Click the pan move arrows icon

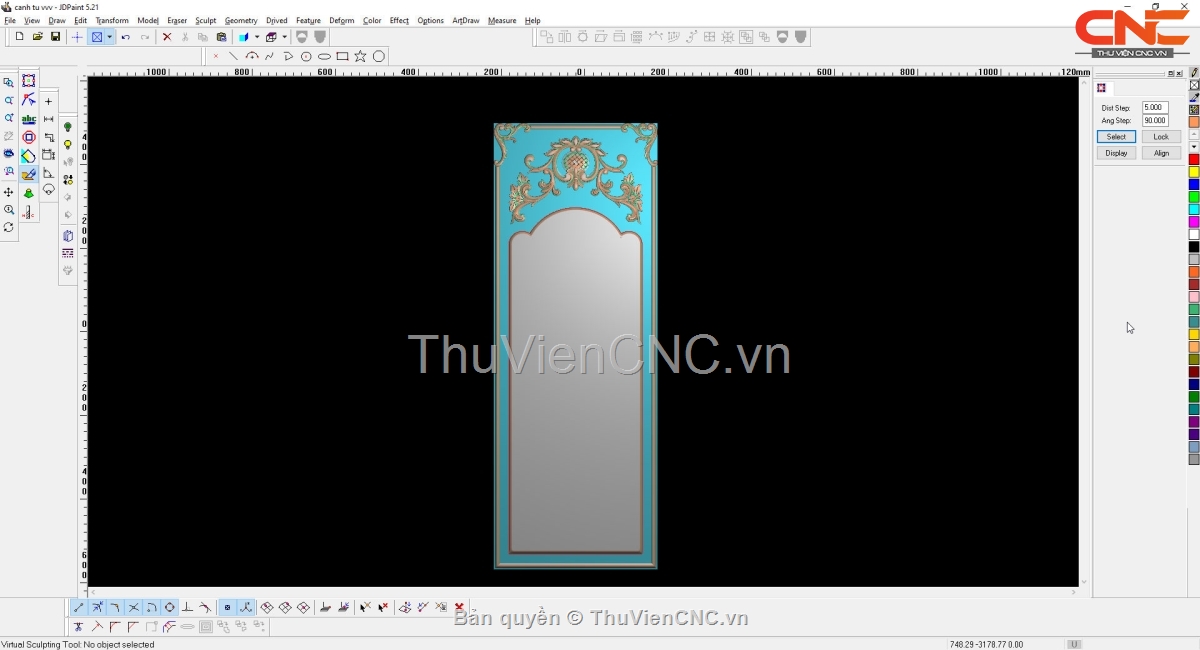point(9,192)
